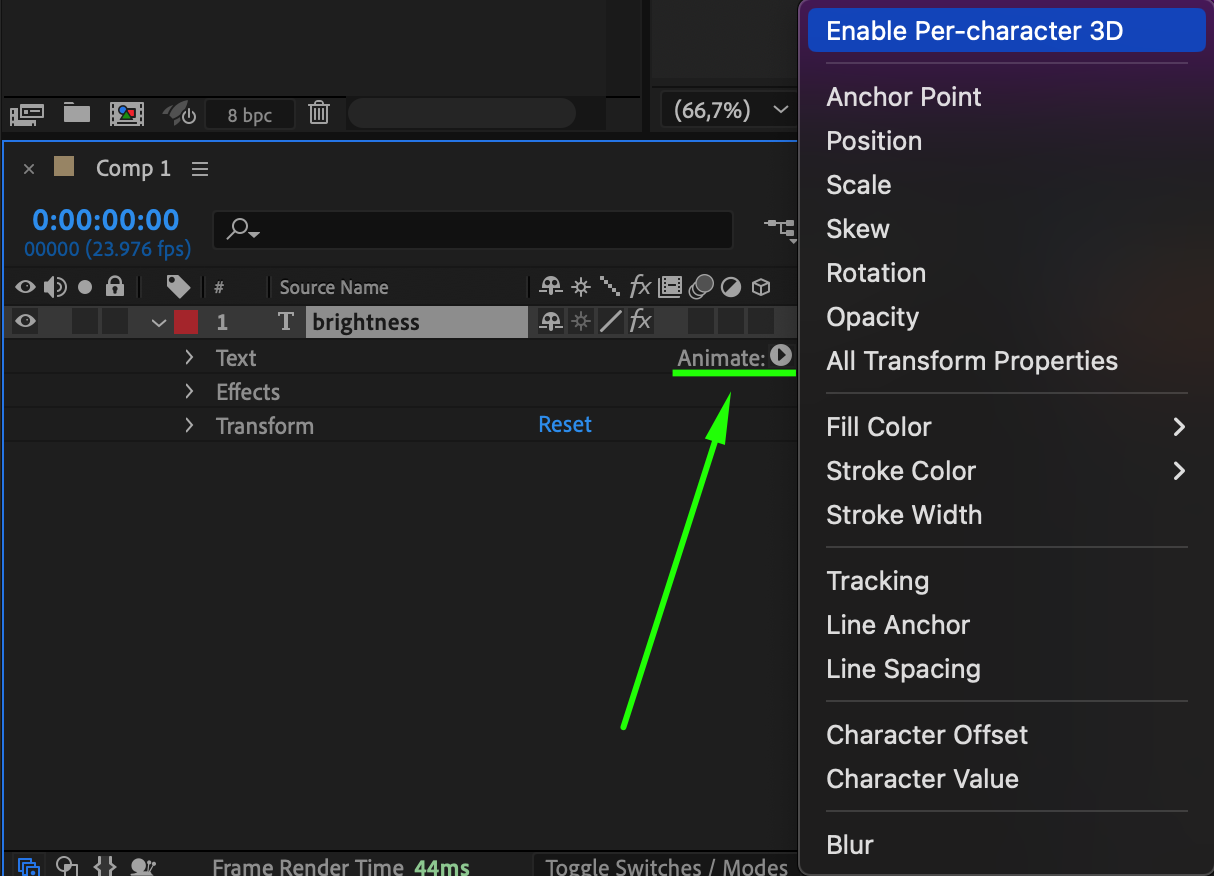Viewport: 1214px width, 876px height.
Task: Click the trash icon to delete selected item
Action: click(319, 113)
